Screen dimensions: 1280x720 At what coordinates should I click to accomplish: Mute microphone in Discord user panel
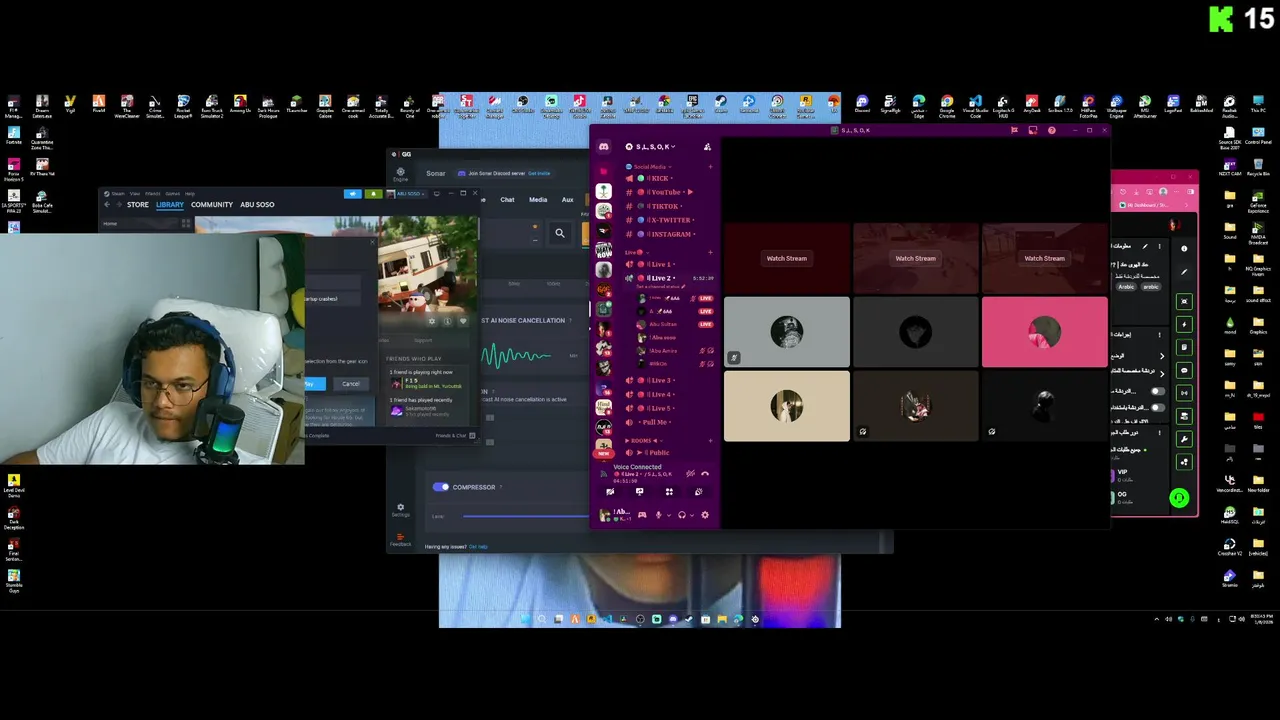pos(657,515)
